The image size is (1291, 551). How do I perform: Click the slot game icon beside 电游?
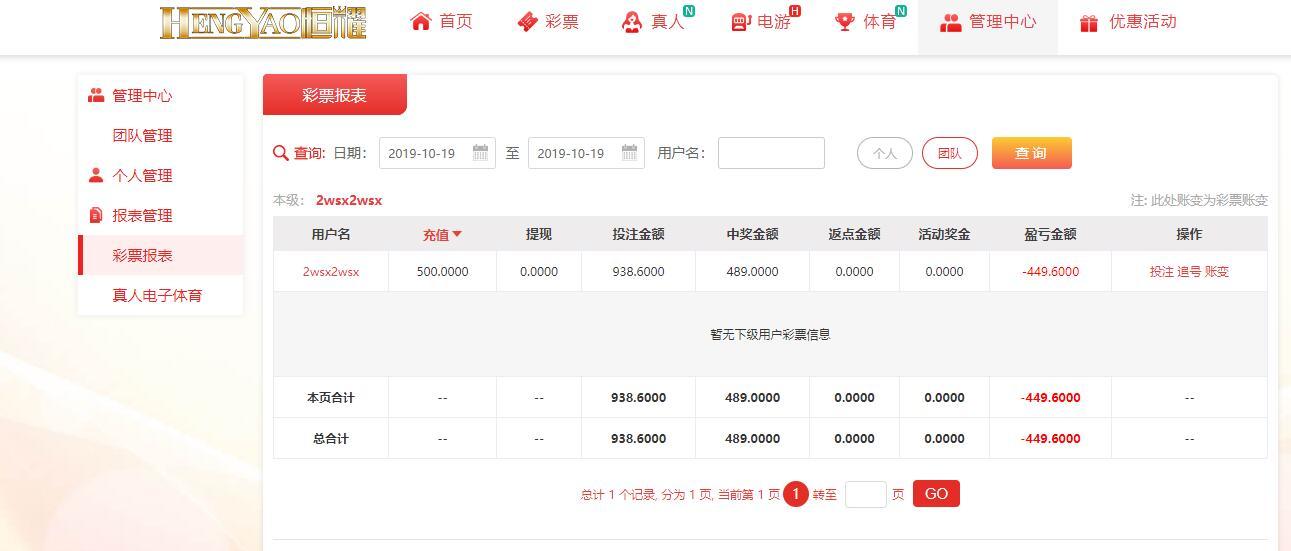(x=741, y=22)
